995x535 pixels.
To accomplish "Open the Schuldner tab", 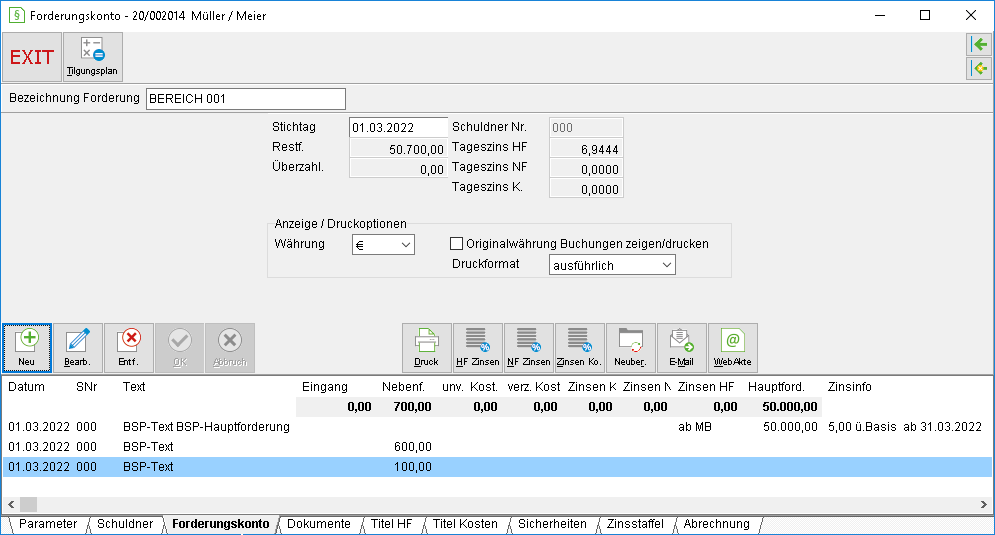I will pos(125,524).
